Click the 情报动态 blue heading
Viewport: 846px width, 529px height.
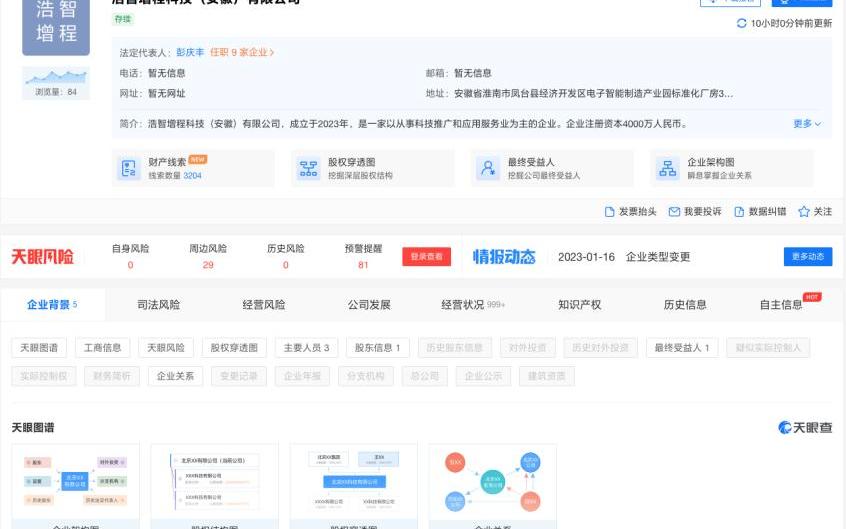(x=504, y=256)
